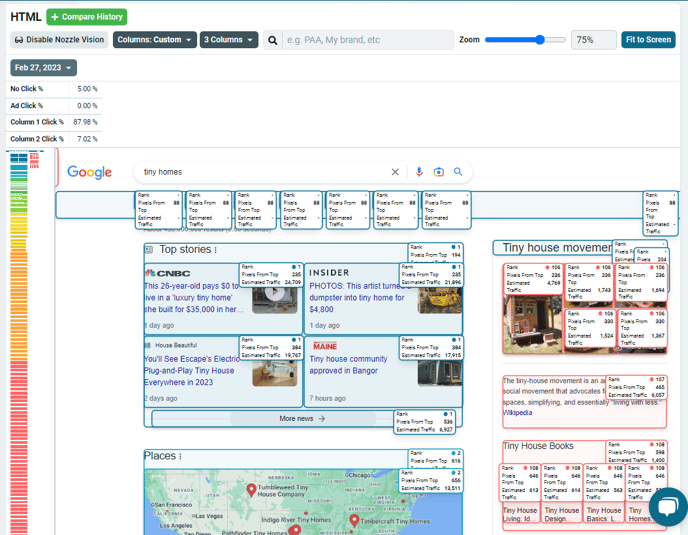Click the magnifier search icon beside filter box
This screenshot has width=688, height=535.
[x=272, y=40]
